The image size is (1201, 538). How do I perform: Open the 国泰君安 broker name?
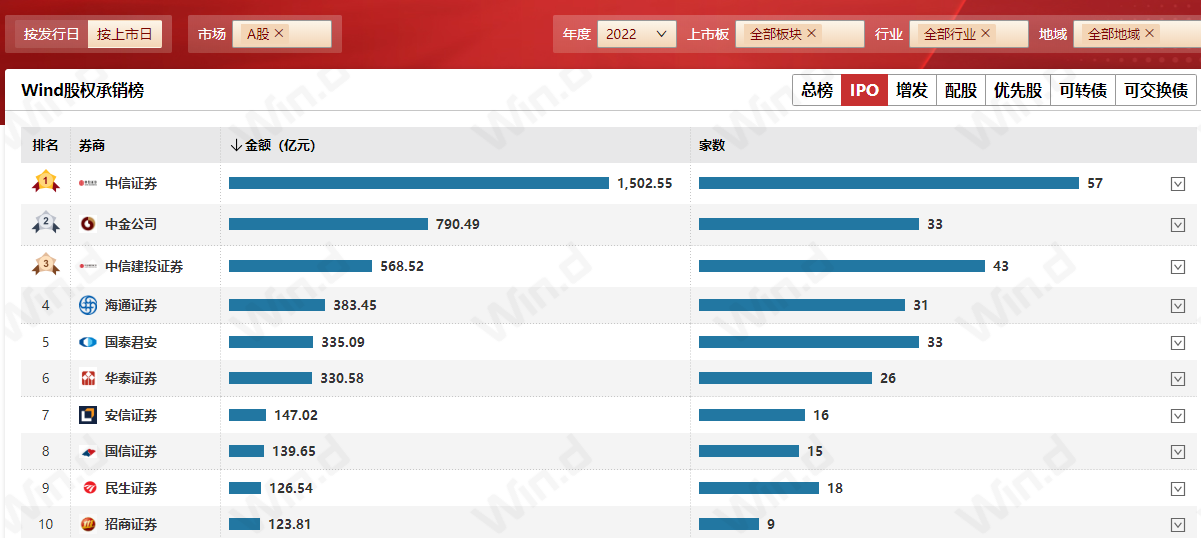point(131,342)
